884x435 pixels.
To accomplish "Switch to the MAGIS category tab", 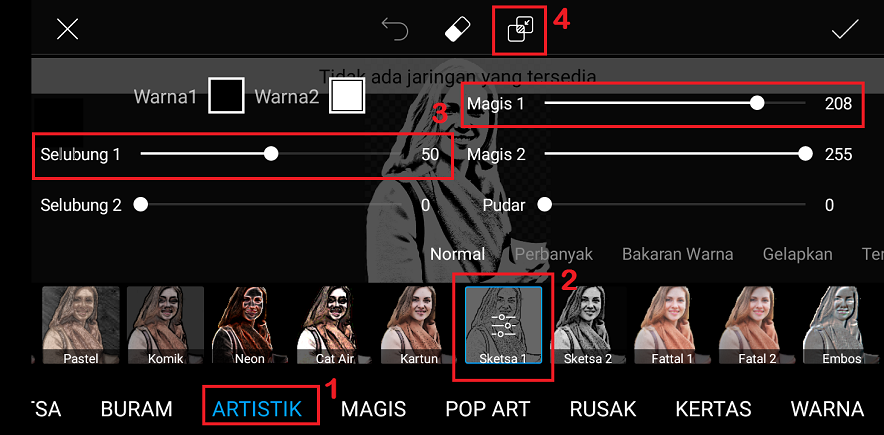I will [373, 409].
